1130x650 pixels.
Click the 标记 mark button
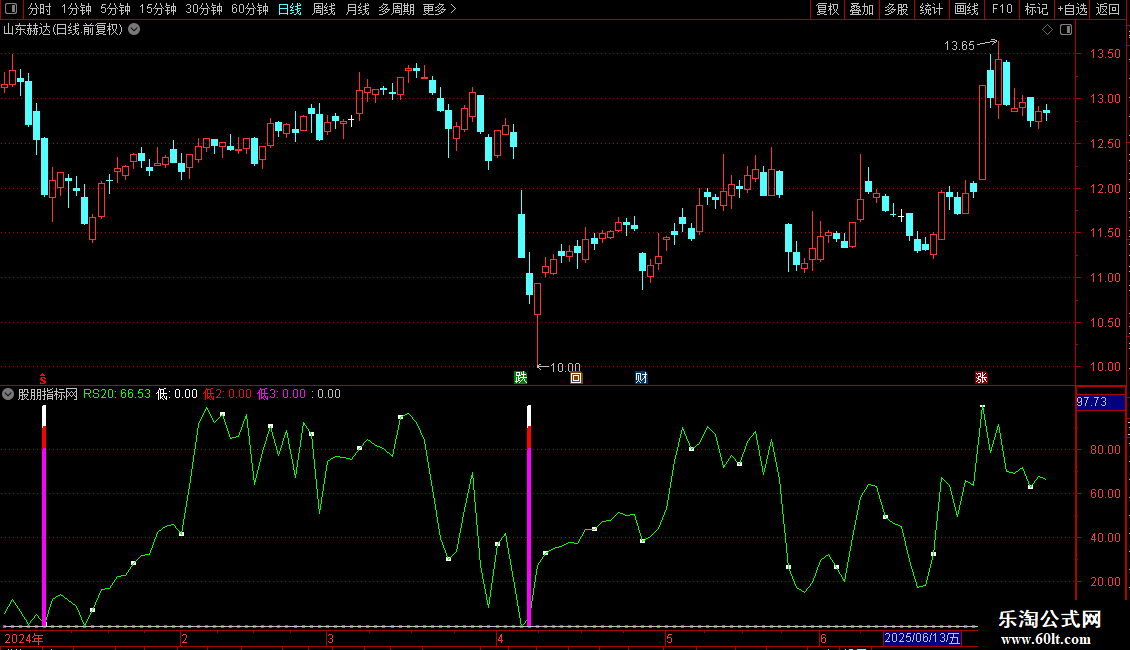(1036, 9)
